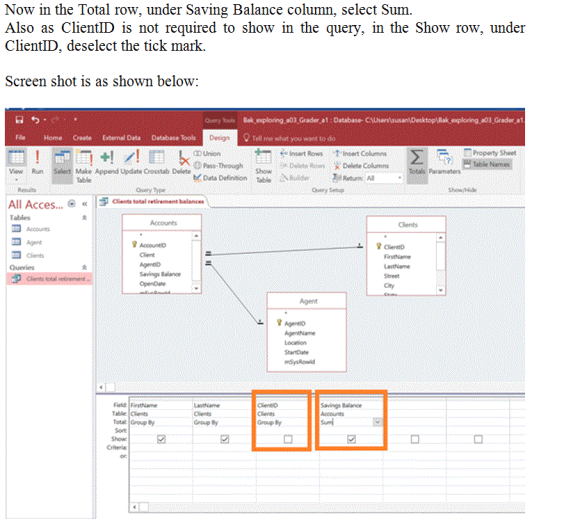Click AgentName field in Agent table box
580x519 pixels.
coord(300,333)
